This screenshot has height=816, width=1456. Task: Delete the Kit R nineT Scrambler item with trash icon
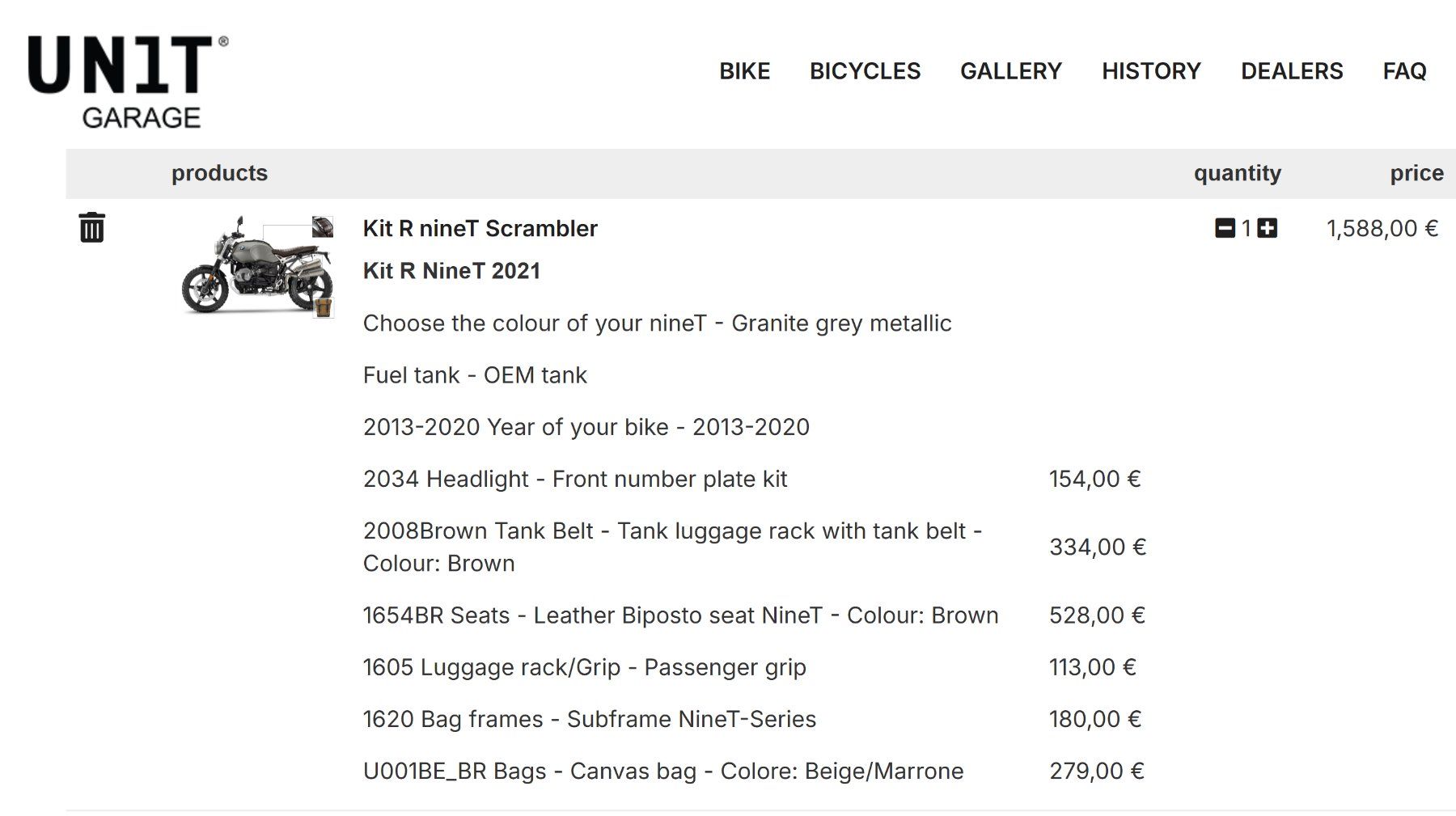pyautogui.click(x=91, y=227)
